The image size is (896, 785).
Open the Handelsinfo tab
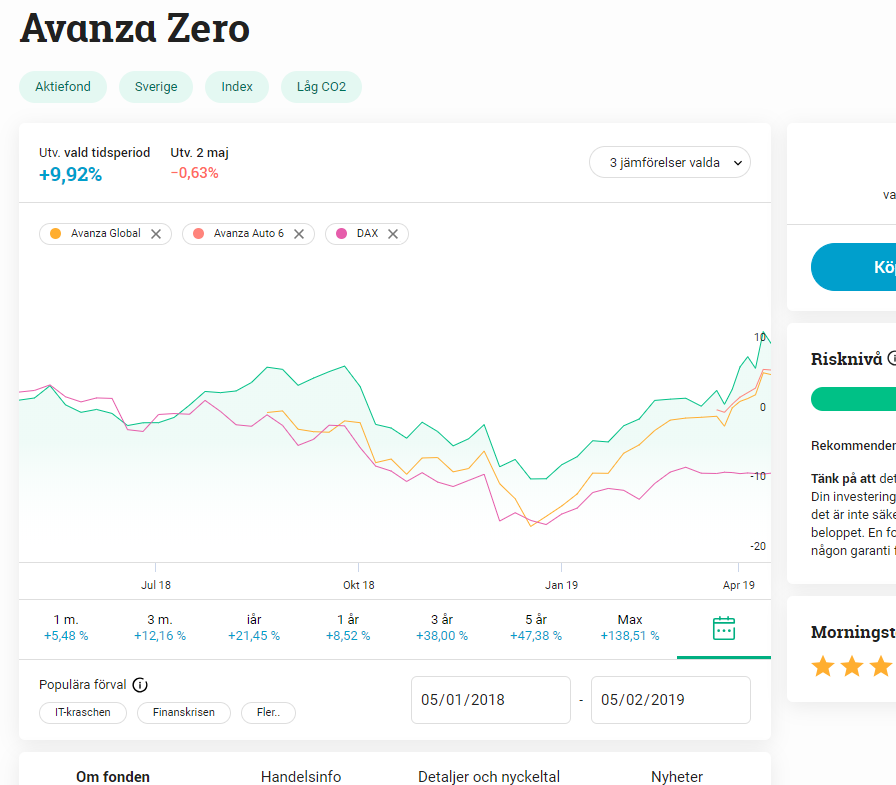click(301, 776)
